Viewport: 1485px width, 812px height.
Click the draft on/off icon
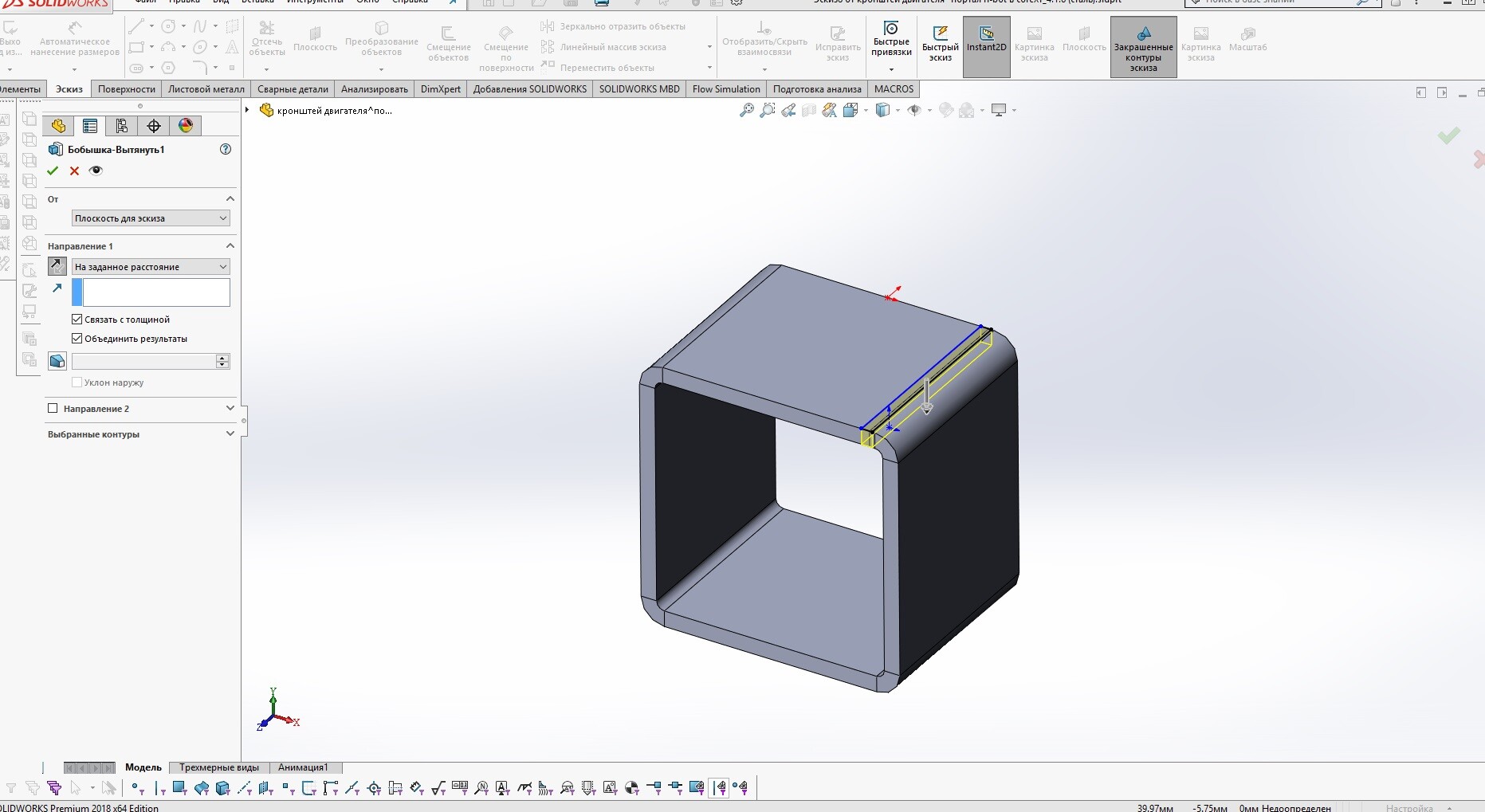tap(57, 361)
